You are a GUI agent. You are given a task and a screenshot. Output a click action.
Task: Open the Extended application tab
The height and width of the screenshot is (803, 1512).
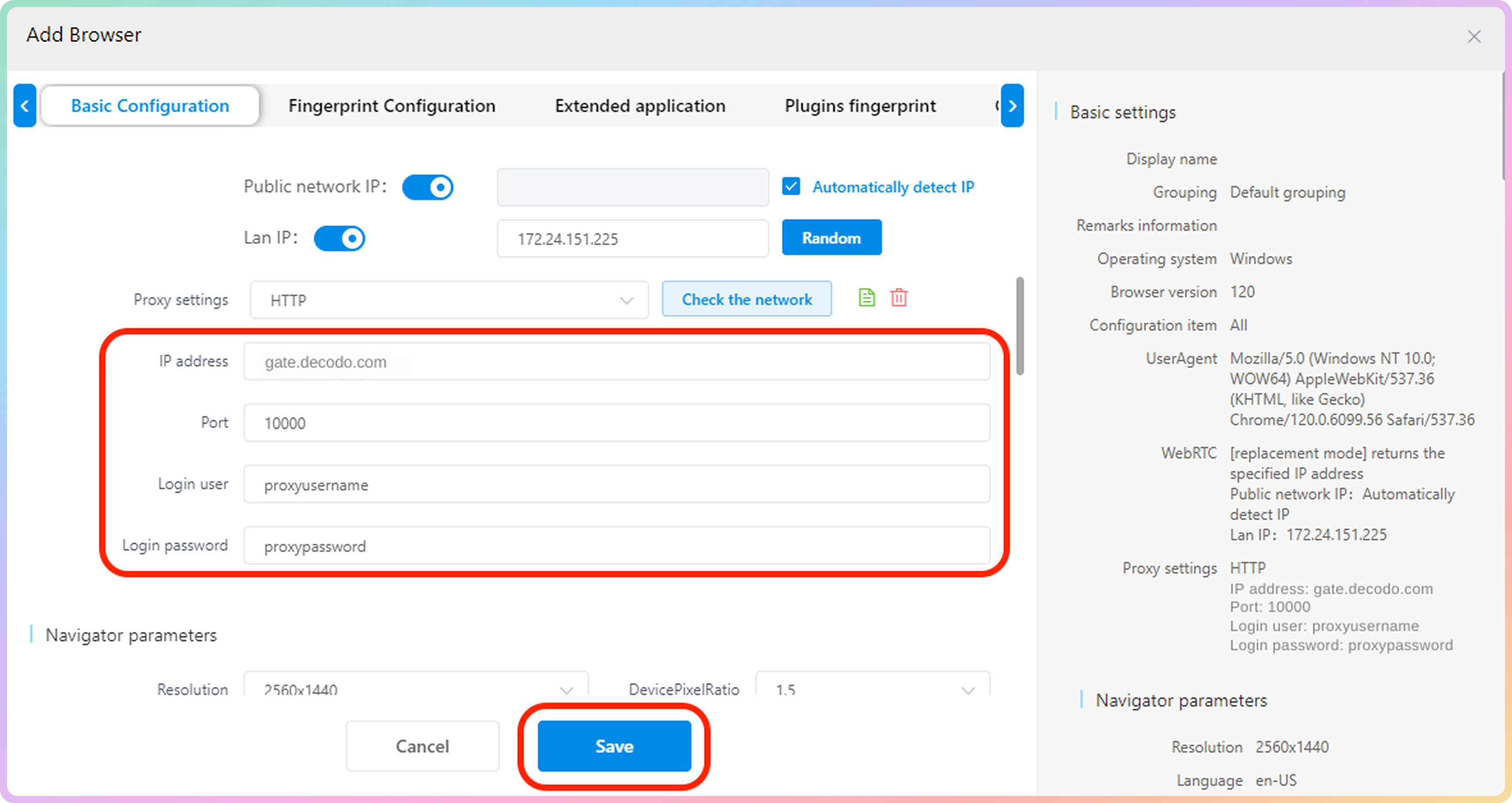640,106
